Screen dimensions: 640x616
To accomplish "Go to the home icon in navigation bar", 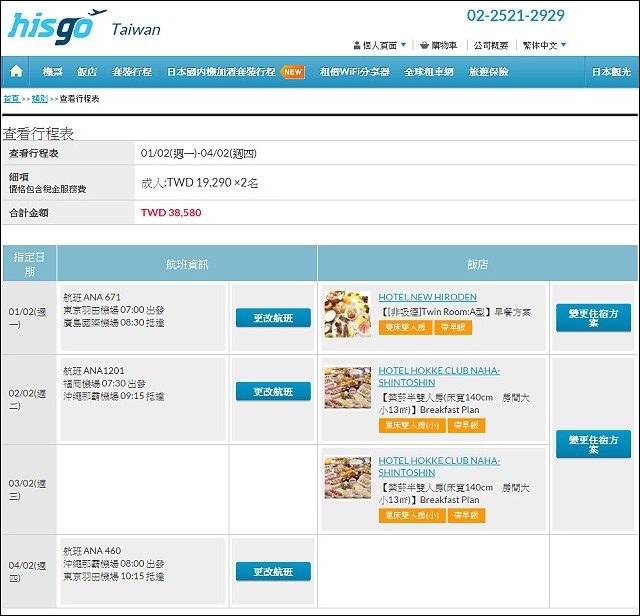I will 16,71.
